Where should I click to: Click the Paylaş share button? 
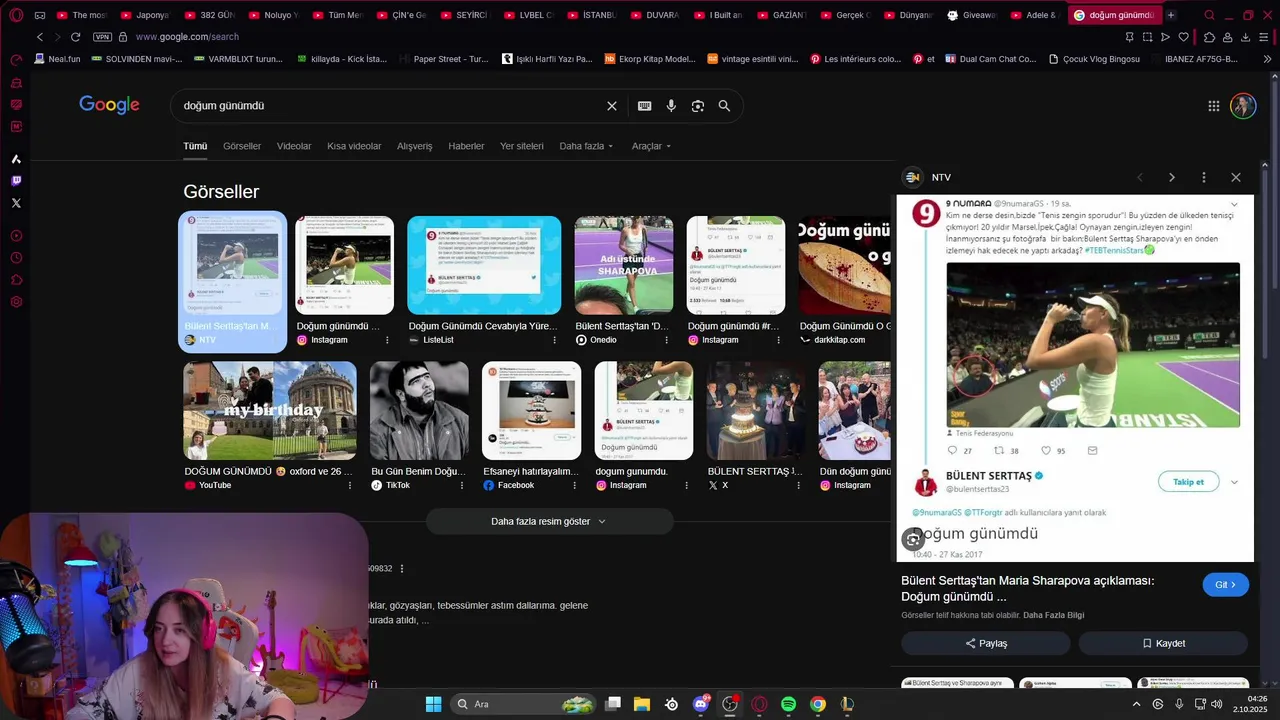click(986, 643)
